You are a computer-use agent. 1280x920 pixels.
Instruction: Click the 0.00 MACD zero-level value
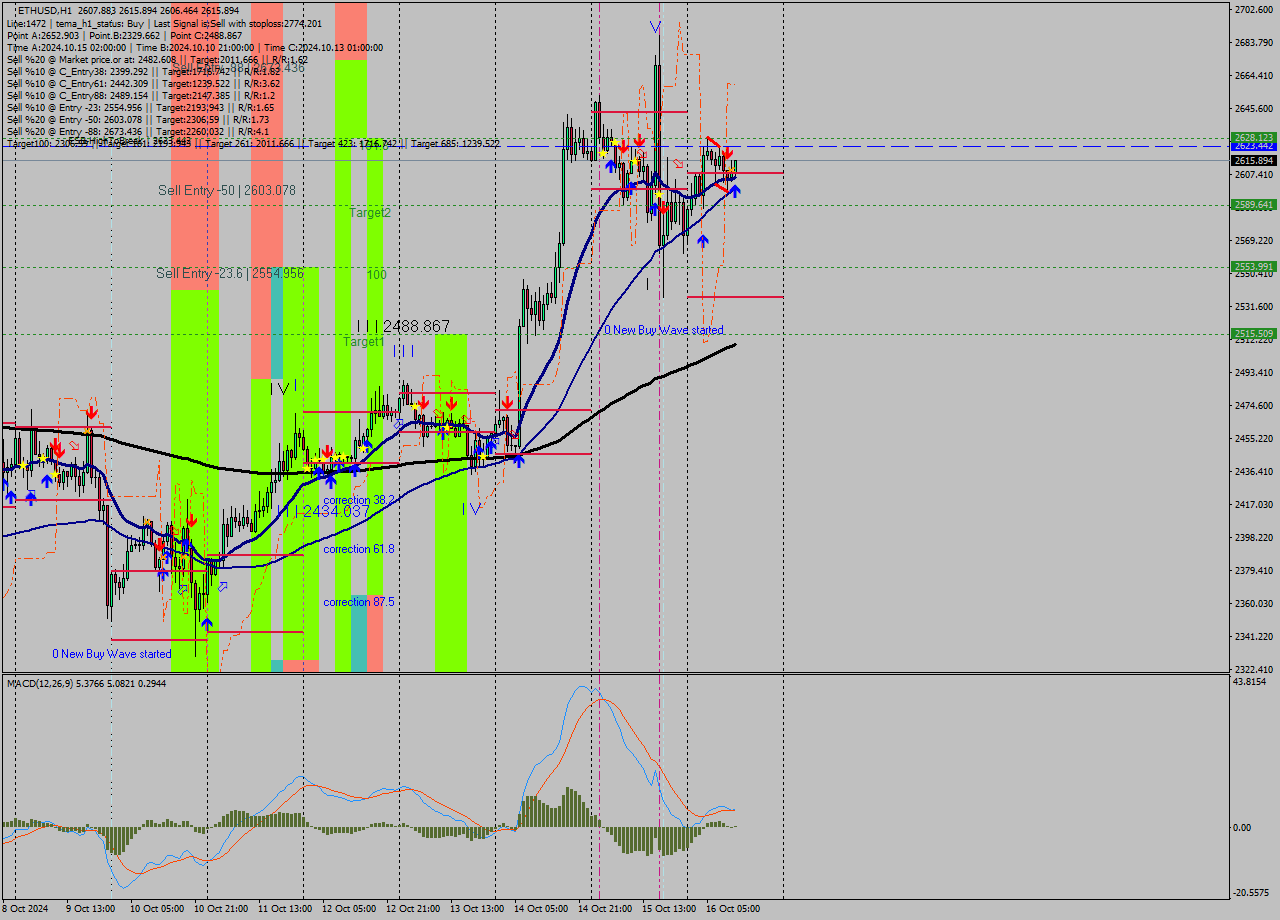click(x=1243, y=827)
